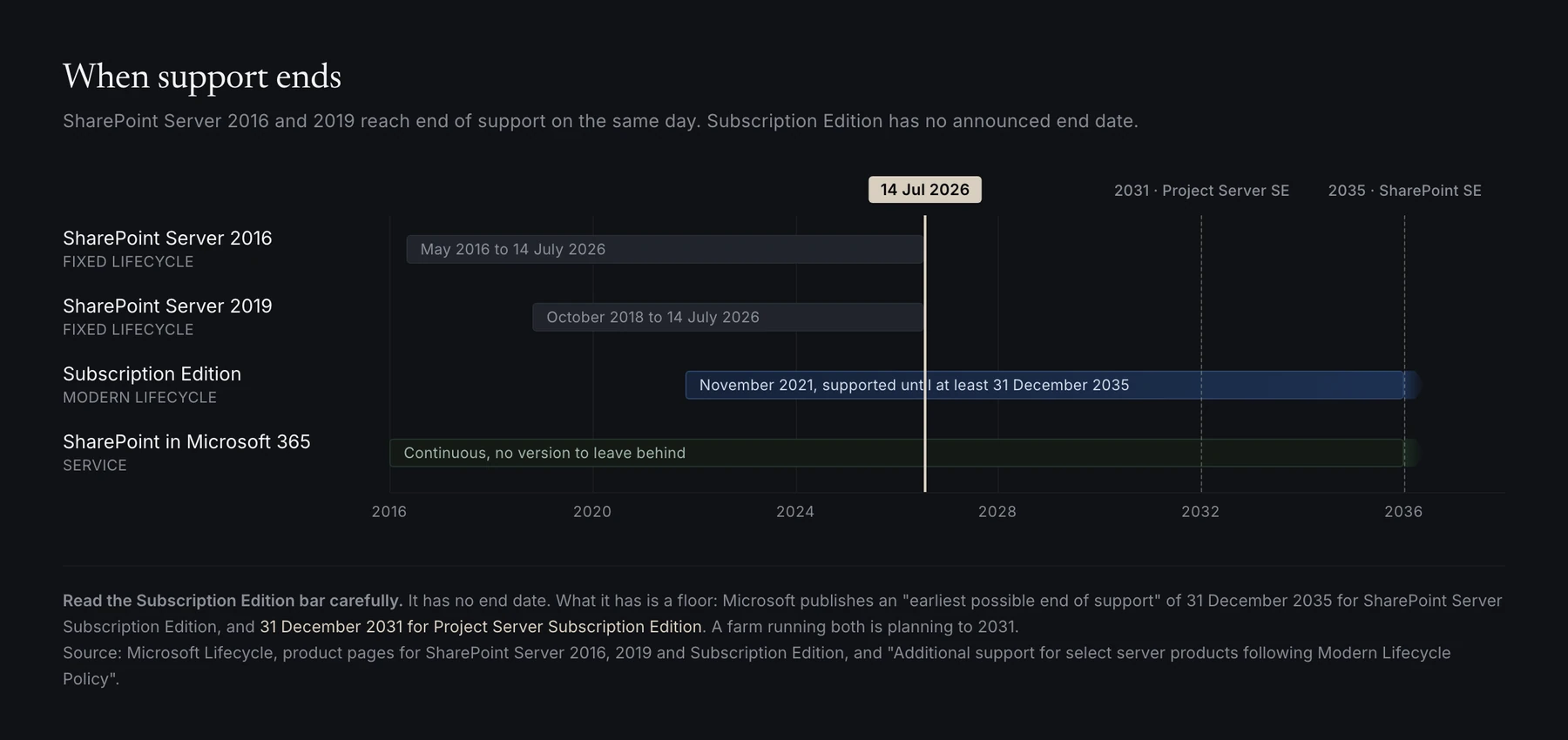Viewport: 1568px width, 740px height.
Task: Click the '2036' axis tick label
Action: pos(1403,511)
